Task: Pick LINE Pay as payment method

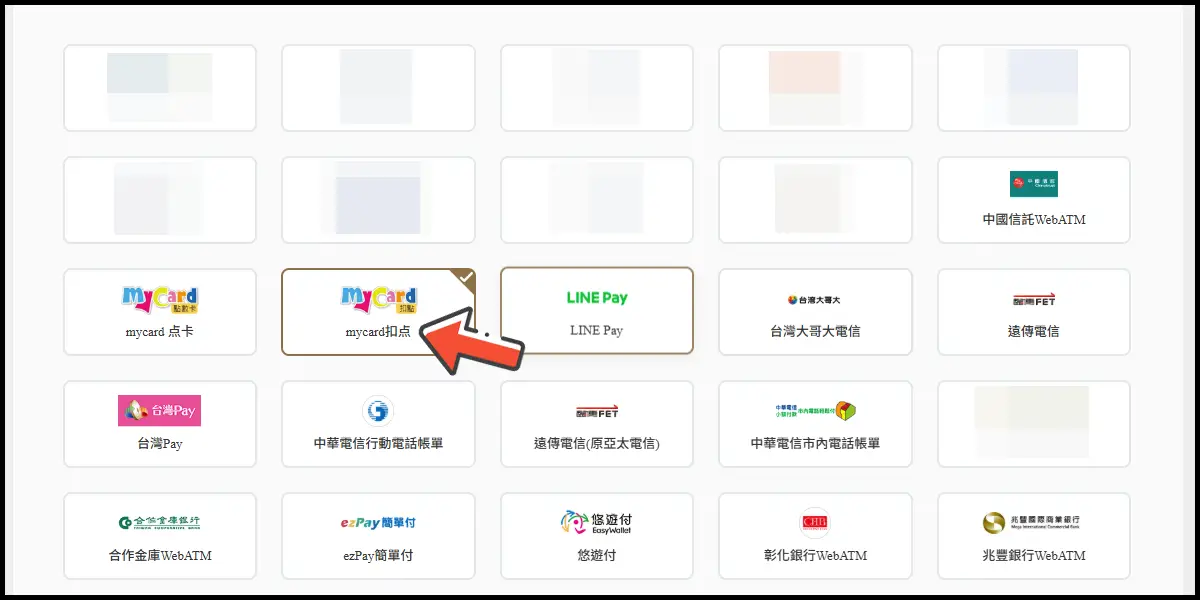Action: coord(596,311)
